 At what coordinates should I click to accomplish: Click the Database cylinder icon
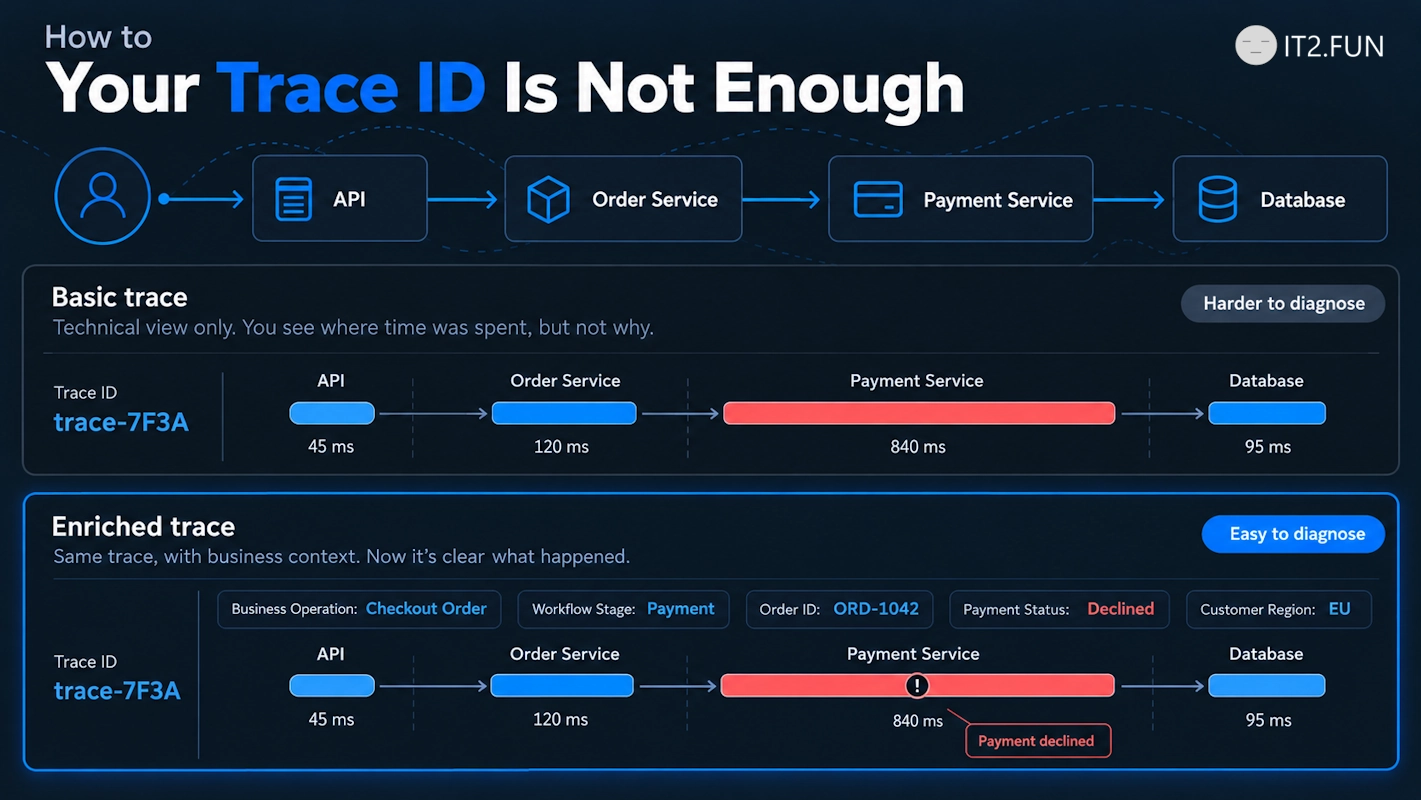1217,199
